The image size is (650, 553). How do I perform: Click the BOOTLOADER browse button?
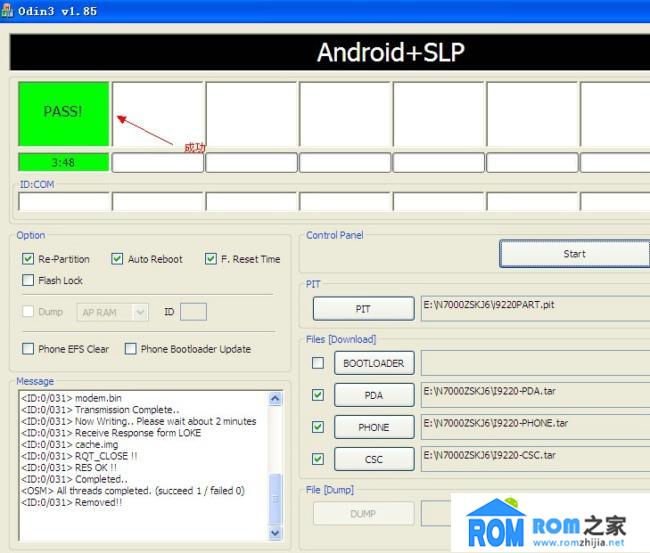coord(374,363)
